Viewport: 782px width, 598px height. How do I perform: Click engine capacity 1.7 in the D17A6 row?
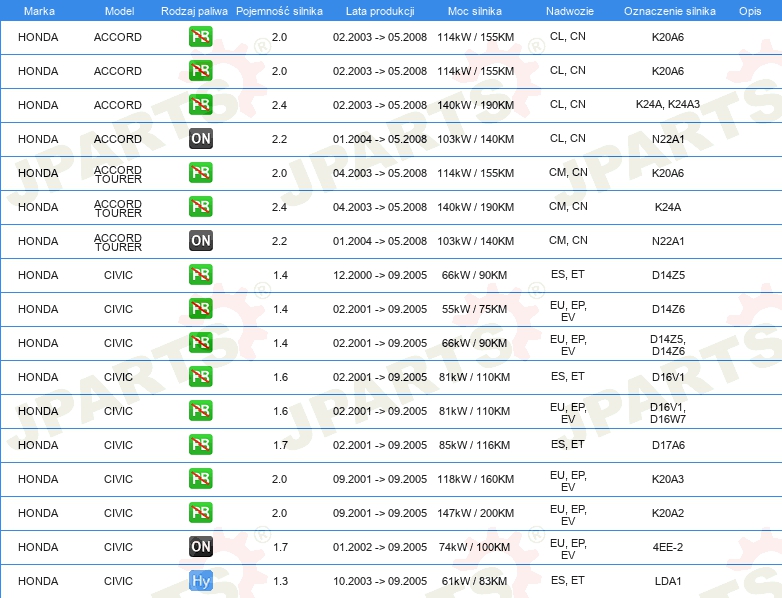coord(280,445)
